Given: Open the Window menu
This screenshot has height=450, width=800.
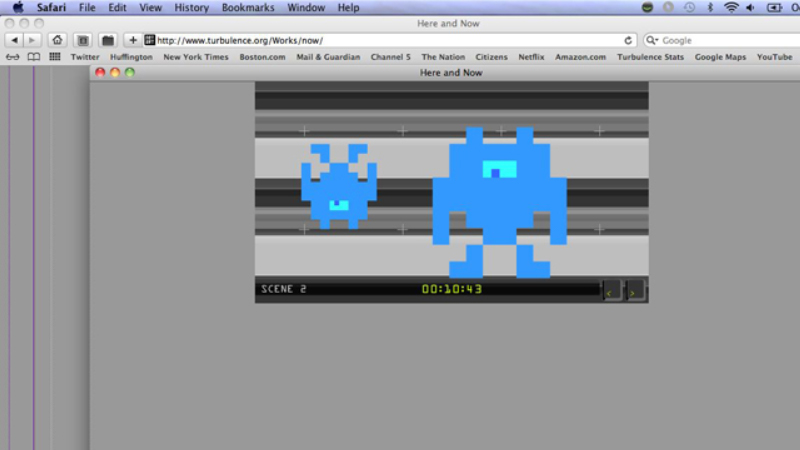Looking at the screenshot, I should [x=306, y=8].
